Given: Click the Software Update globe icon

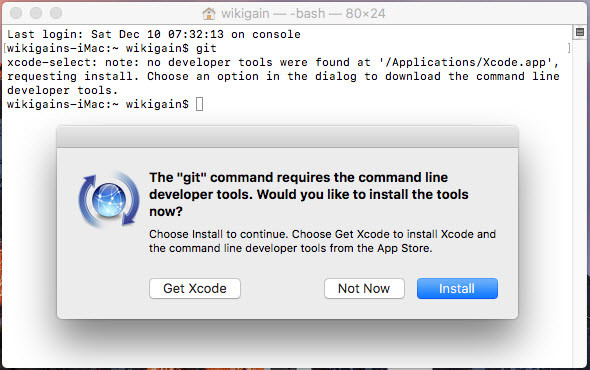Looking at the screenshot, I should 109,199.
